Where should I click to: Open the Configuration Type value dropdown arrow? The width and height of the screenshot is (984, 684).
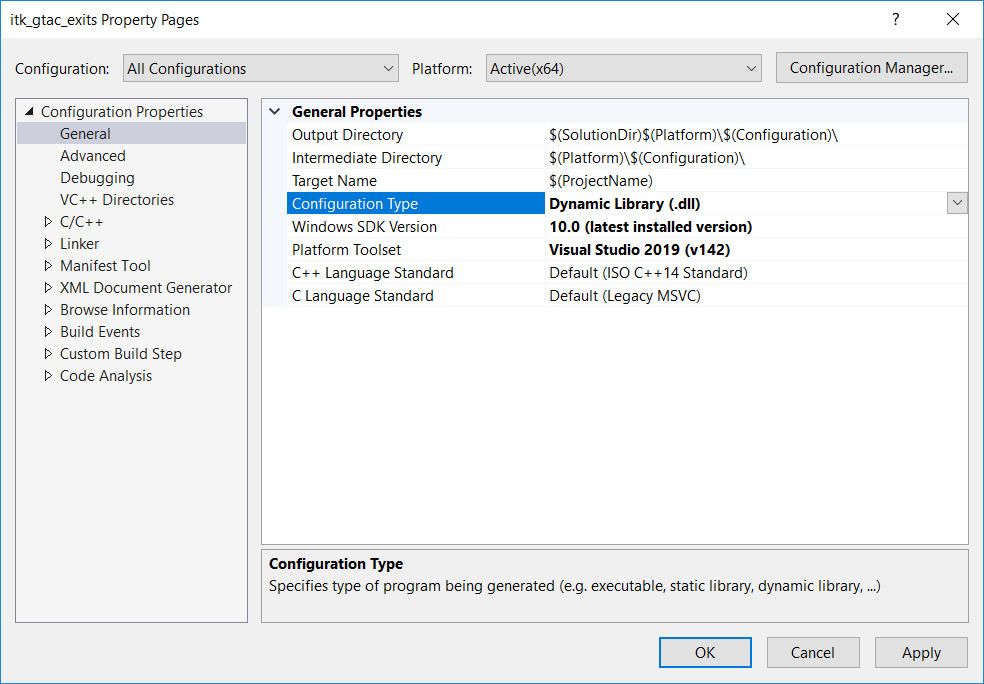point(957,203)
